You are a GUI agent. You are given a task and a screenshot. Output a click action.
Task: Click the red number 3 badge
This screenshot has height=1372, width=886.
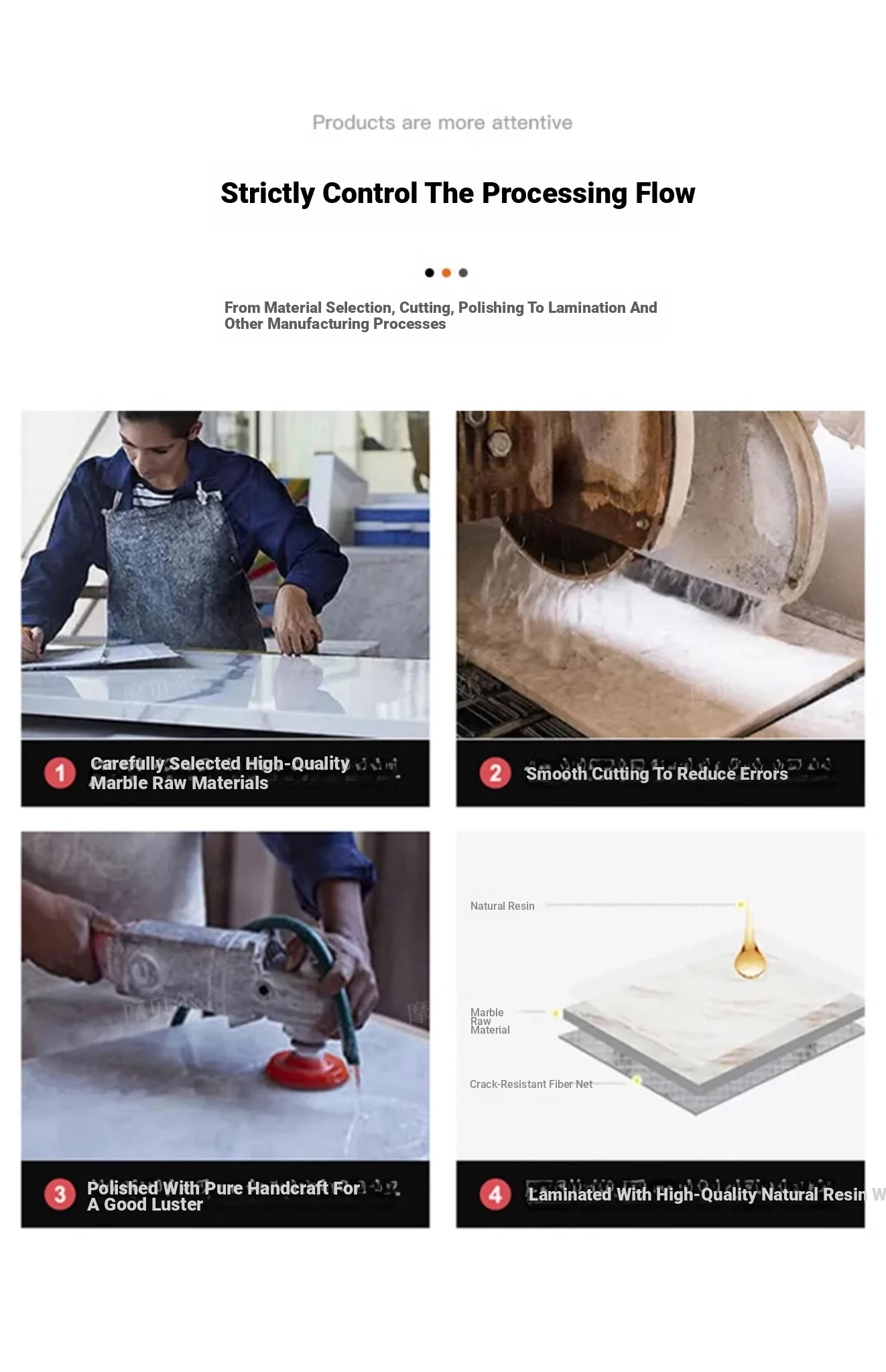tap(60, 1194)
